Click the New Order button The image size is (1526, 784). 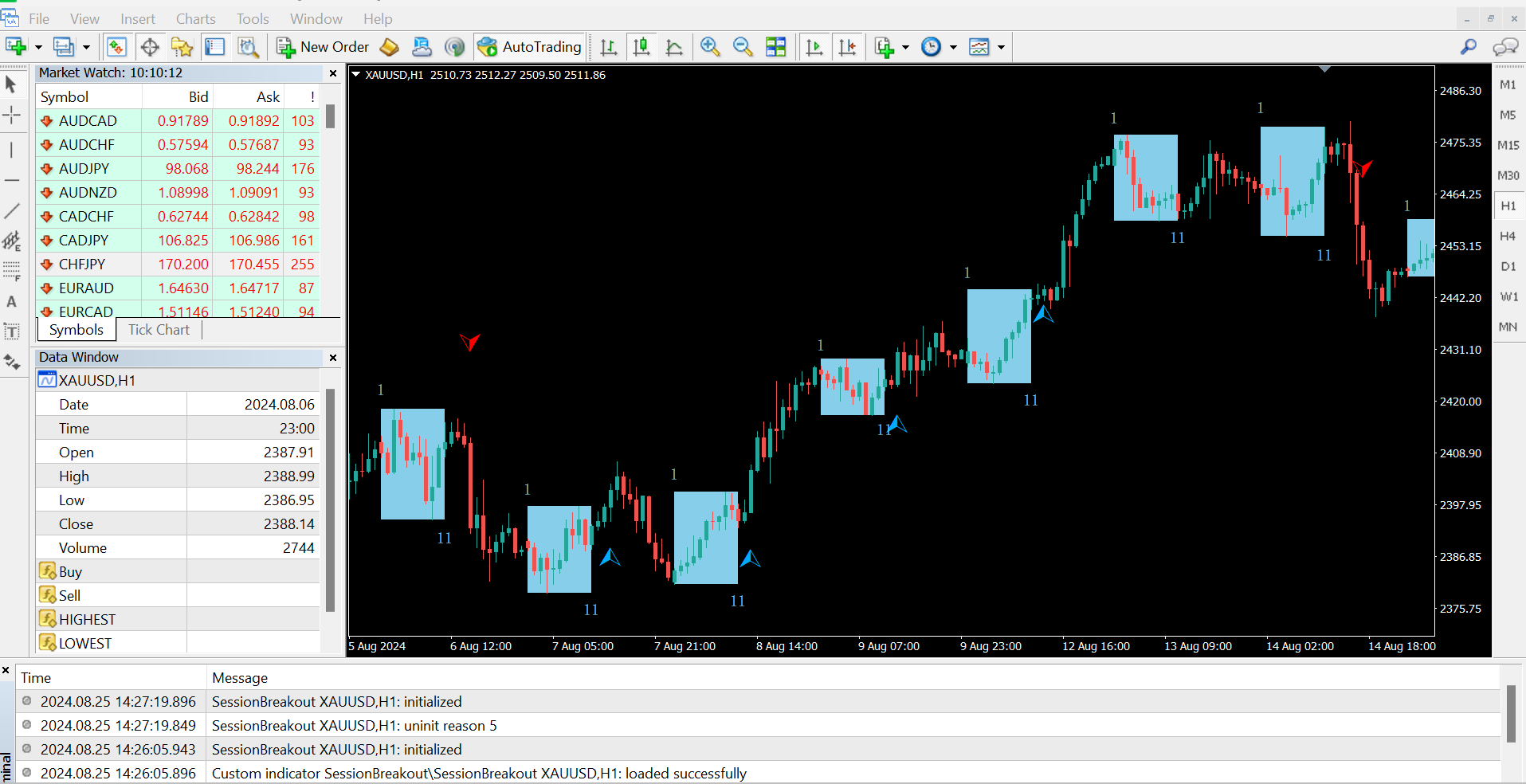(x=323, y=47)
